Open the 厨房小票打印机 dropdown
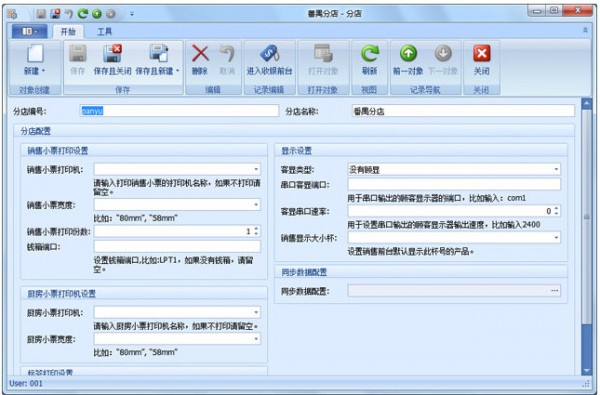Screen dimensions: 600x395 click(x=256, y=312)
